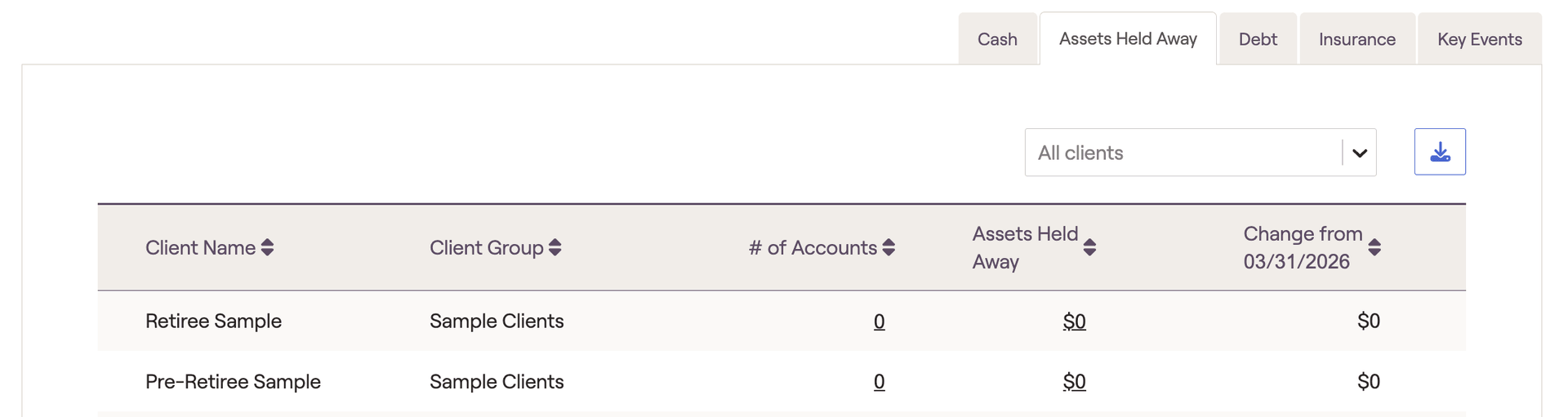
Task: Open the Debt tab
Action: tap(1258, 39)
